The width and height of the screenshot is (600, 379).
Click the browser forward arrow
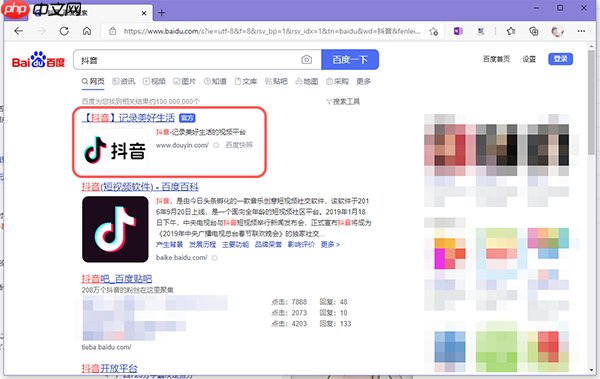[x=41, y=31]
